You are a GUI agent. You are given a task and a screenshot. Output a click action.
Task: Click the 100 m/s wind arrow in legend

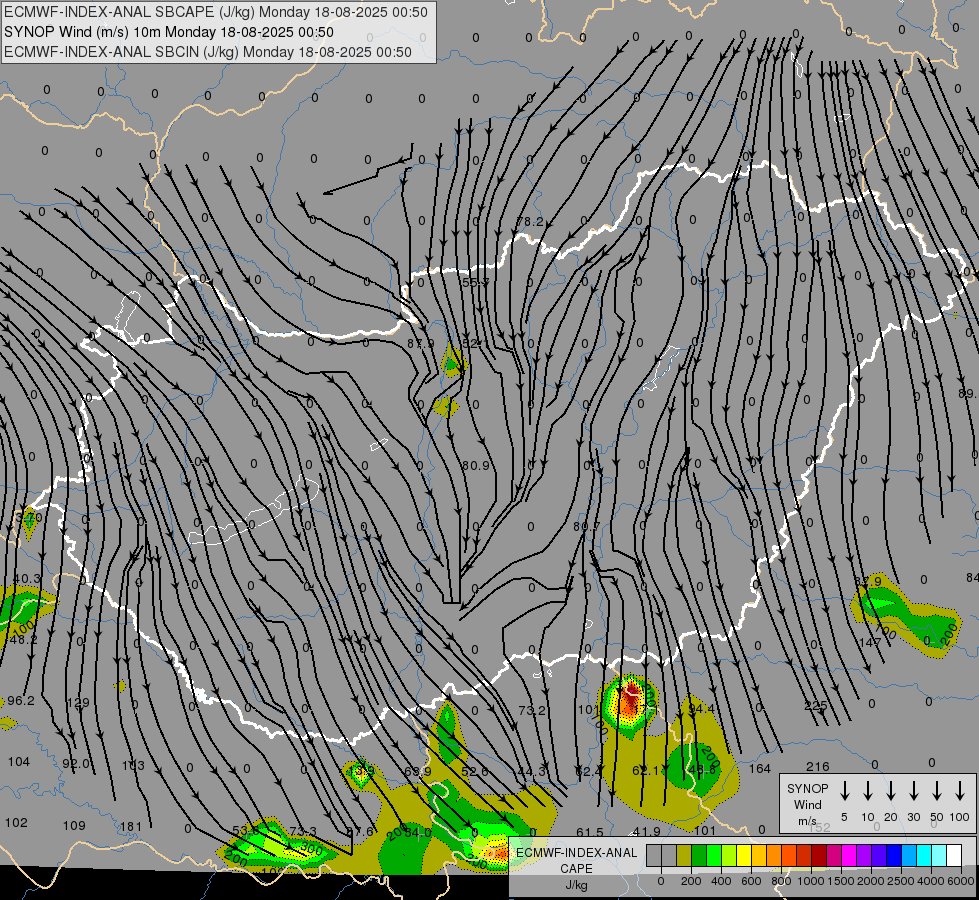point(960,791)
